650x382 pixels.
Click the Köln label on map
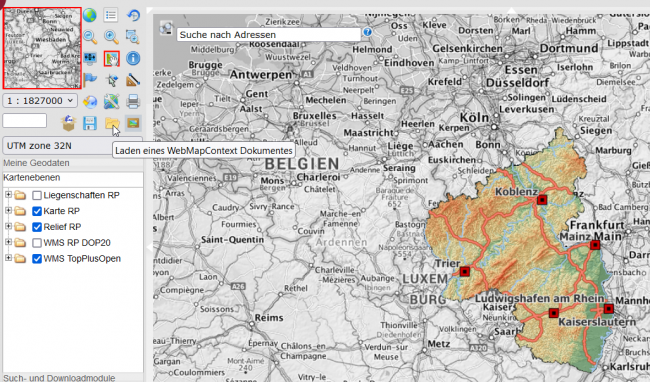(x=474, y=118)
